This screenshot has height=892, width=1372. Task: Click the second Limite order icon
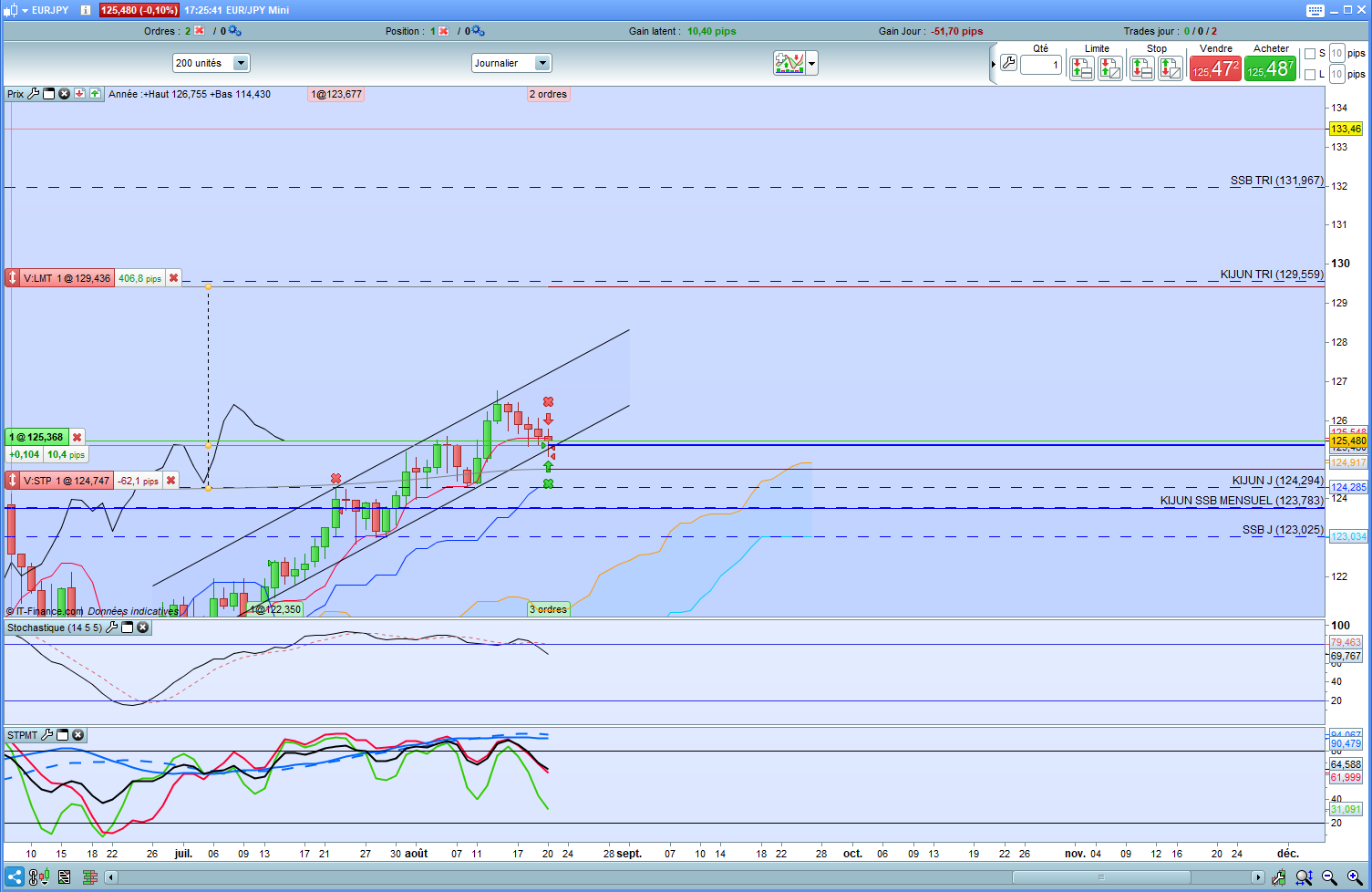pos(1110,67)
